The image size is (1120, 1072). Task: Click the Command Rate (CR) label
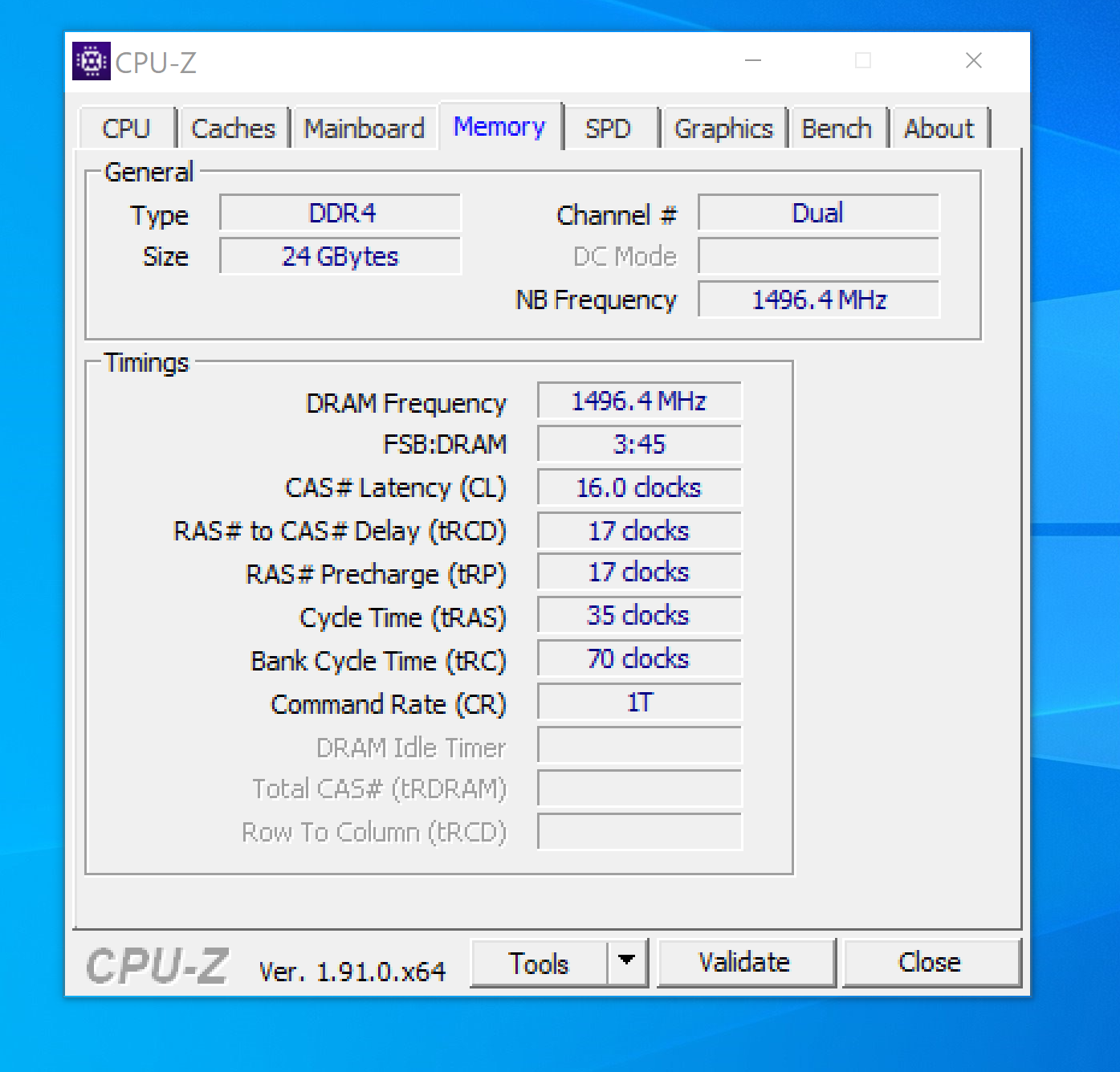[389, 704]
